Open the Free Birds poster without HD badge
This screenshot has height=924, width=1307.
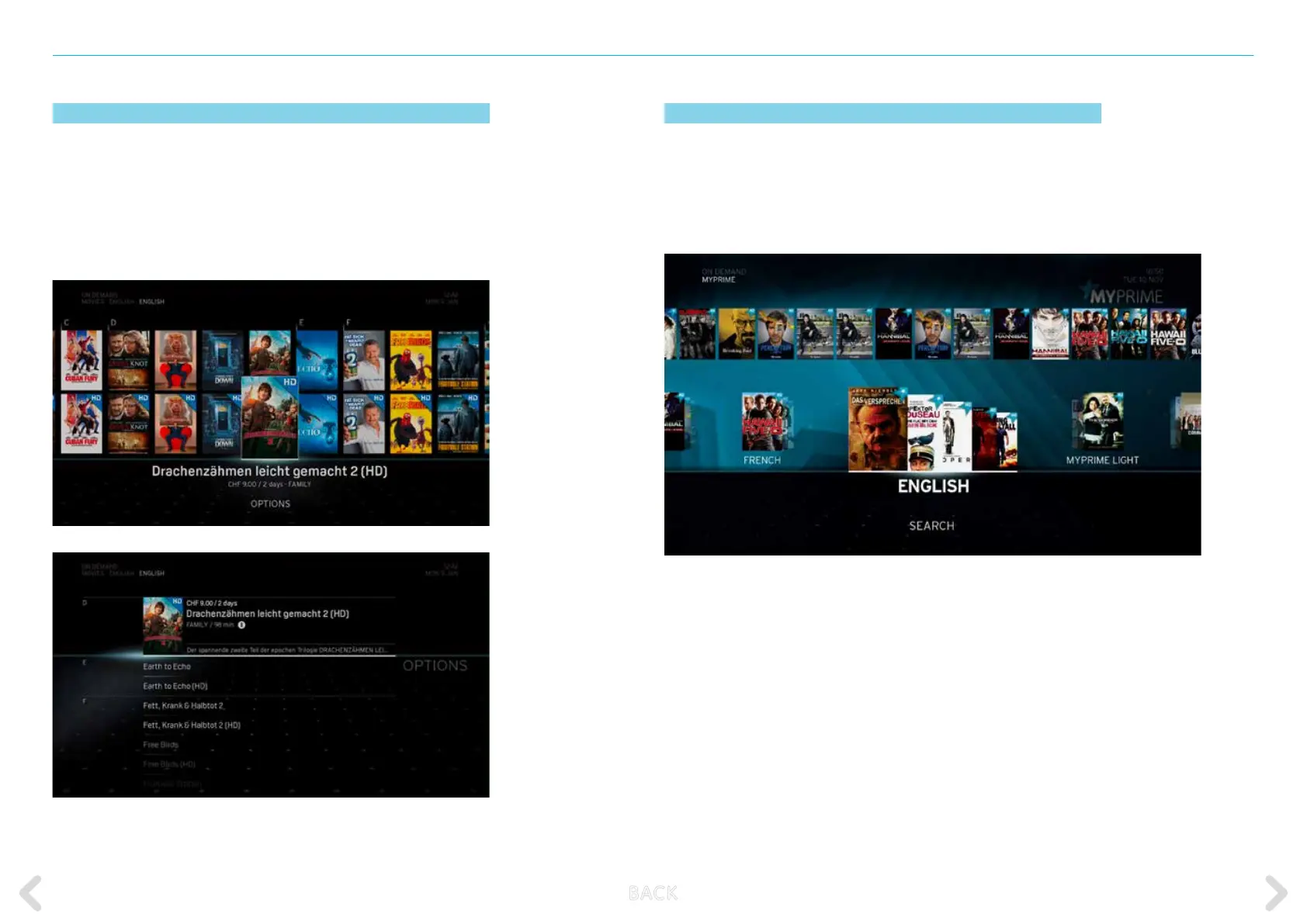point(411,359)
